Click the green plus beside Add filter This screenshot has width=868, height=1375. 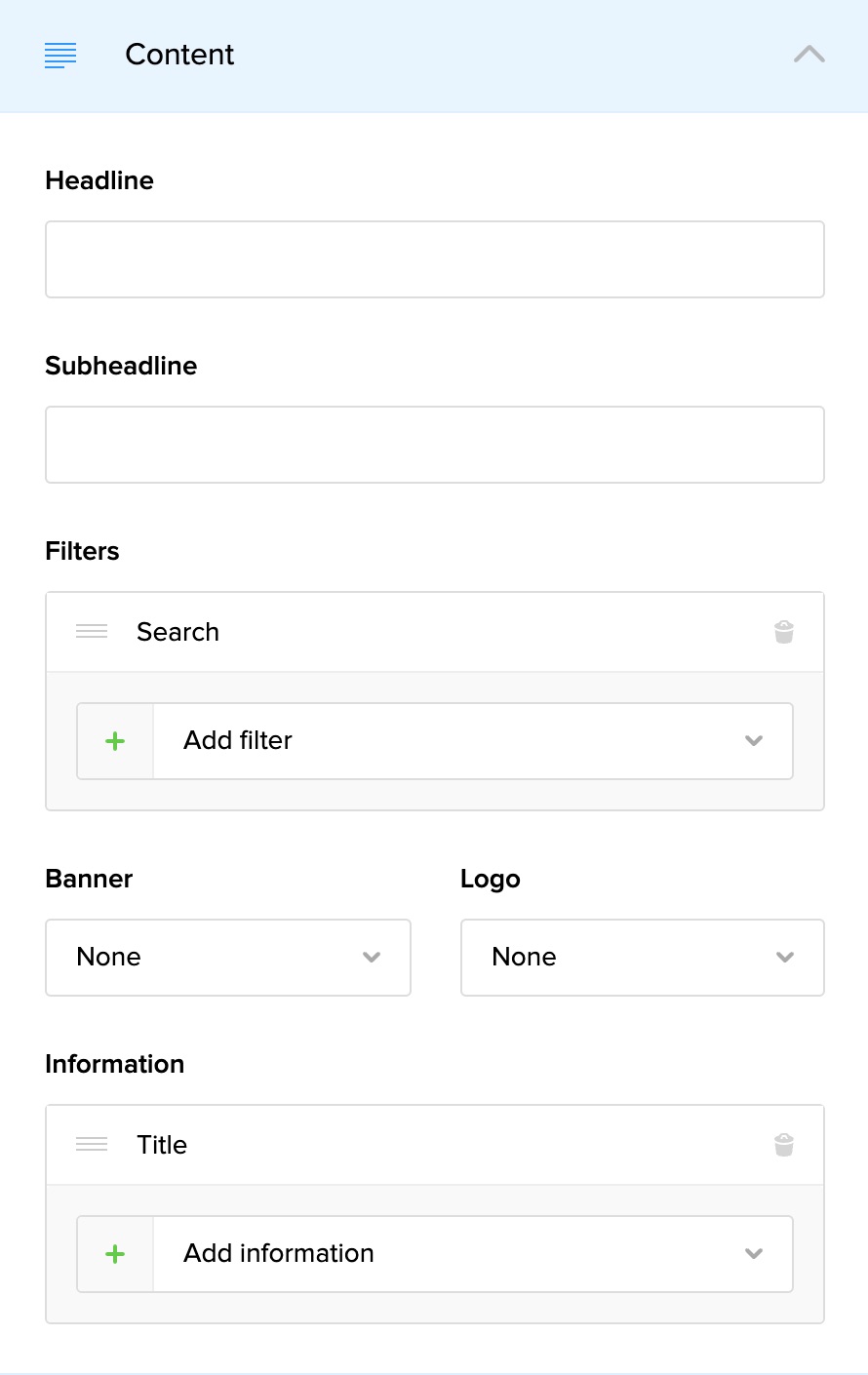[115, 741]
